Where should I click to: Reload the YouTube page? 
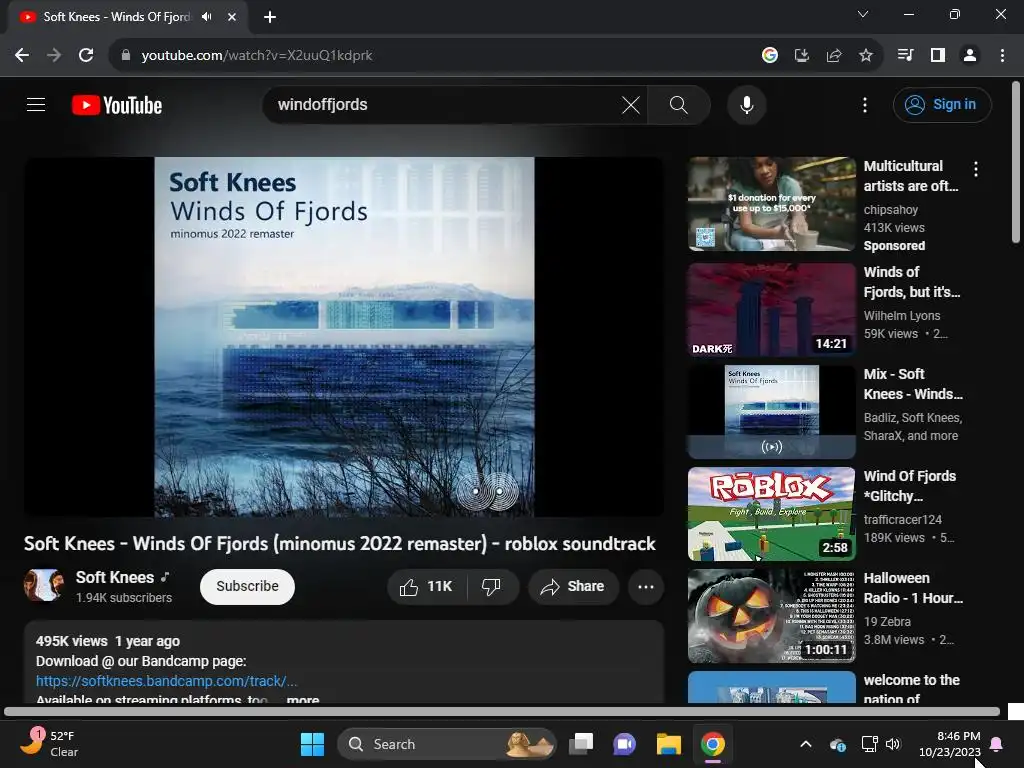pos(86,56)
